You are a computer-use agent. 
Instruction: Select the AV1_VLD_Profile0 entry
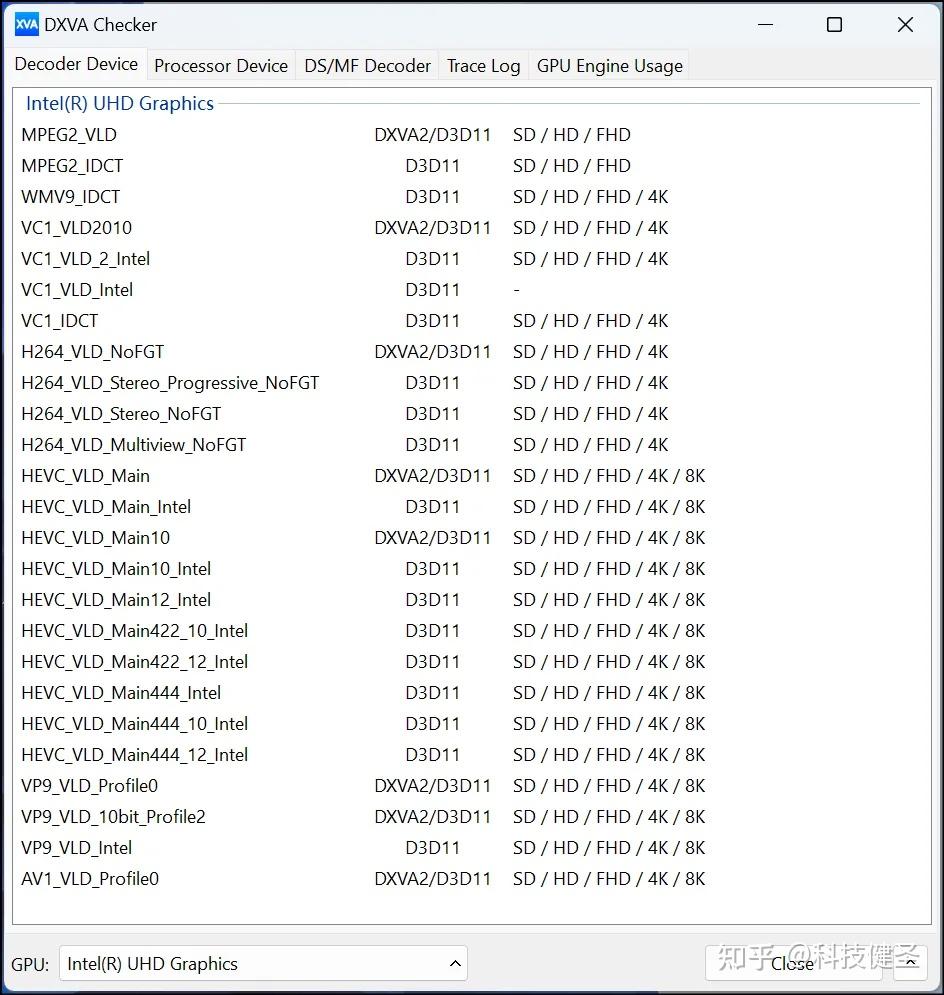coord(89,878)
